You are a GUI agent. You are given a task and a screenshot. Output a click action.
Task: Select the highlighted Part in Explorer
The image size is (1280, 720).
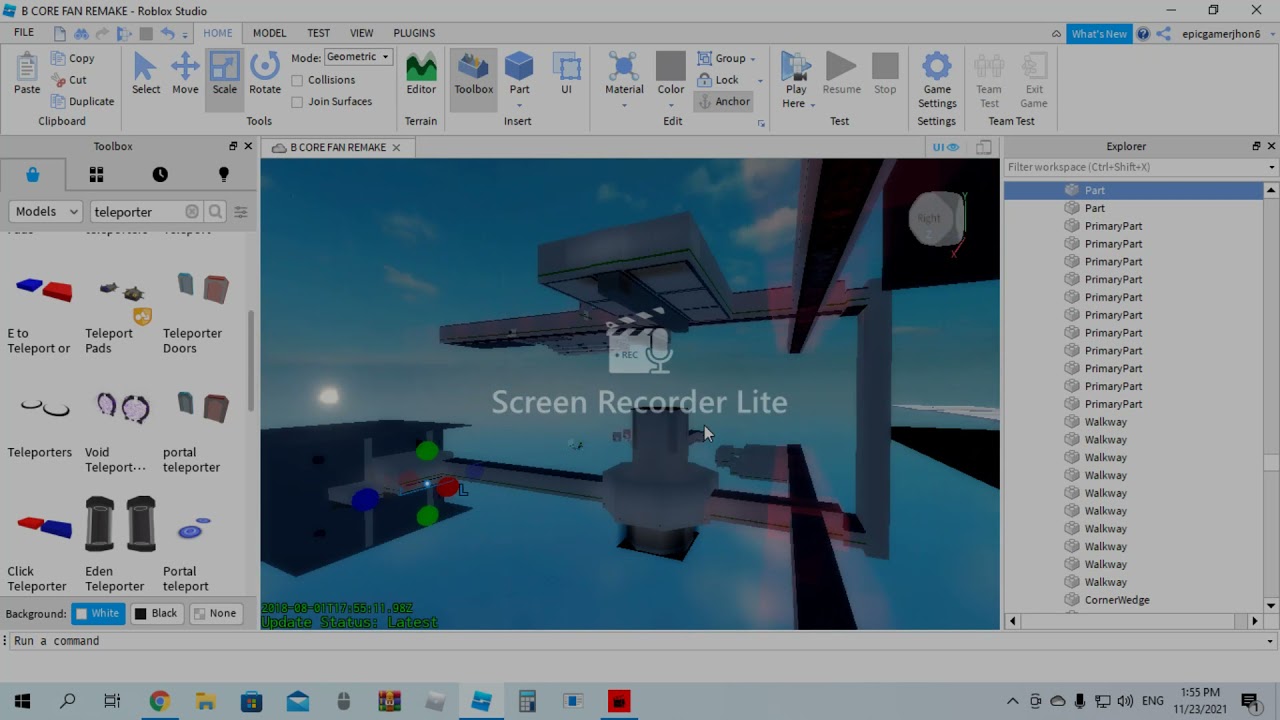[x=1134, y=190]
